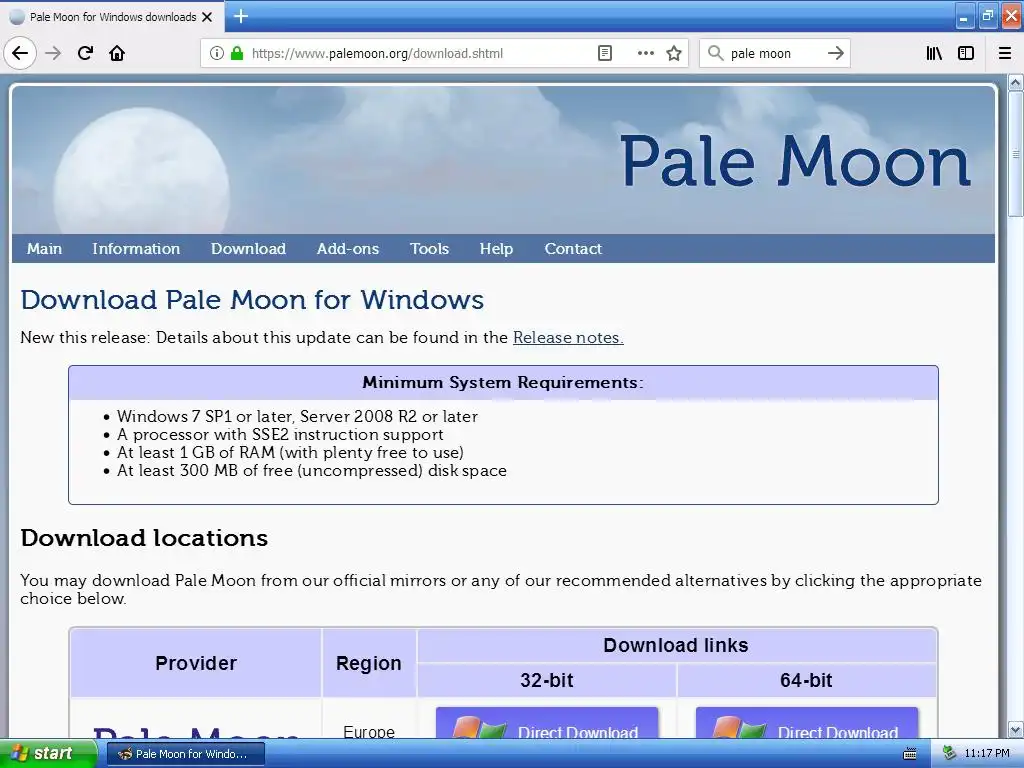Click the Pale Moon banner logo text
The height and width of the screenshot is (768, 1024).
pos(795,161)
